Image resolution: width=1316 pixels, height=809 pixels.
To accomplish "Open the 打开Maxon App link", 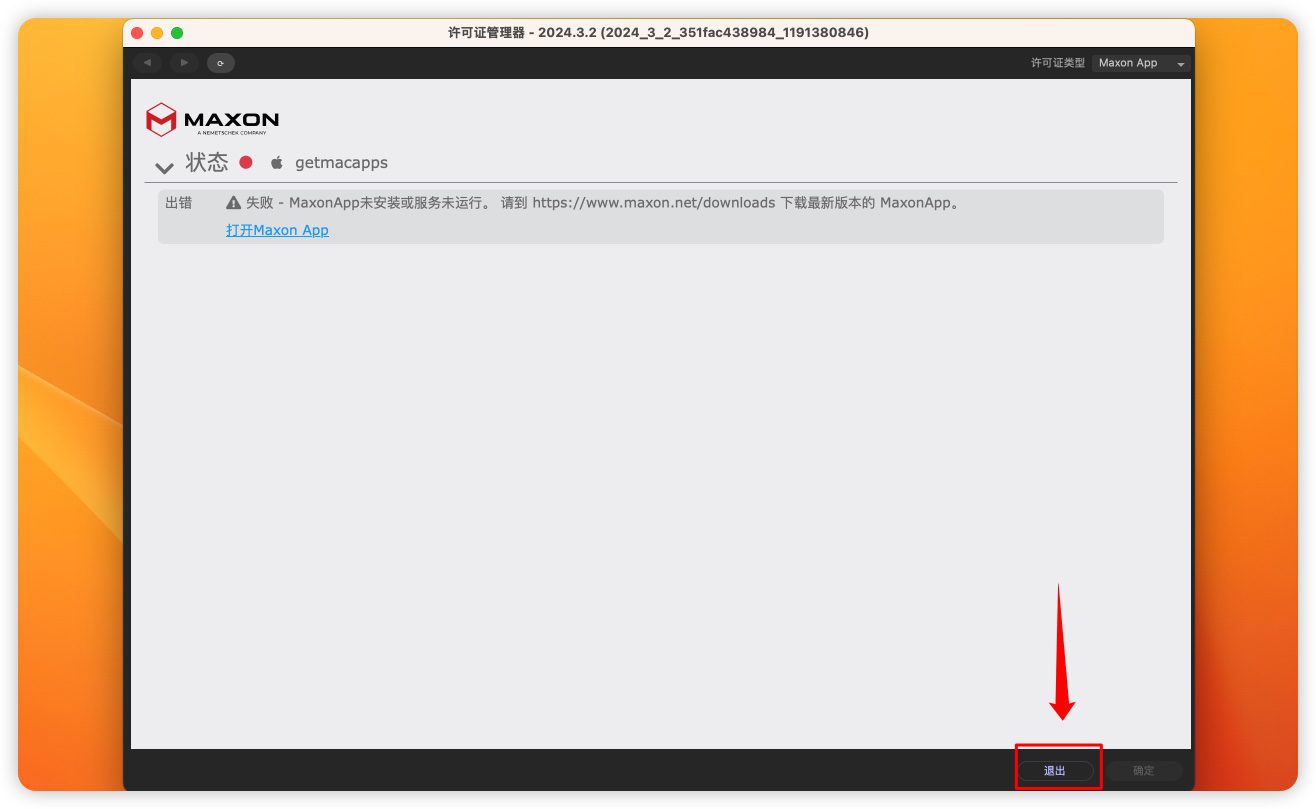I will pos(277,230).
